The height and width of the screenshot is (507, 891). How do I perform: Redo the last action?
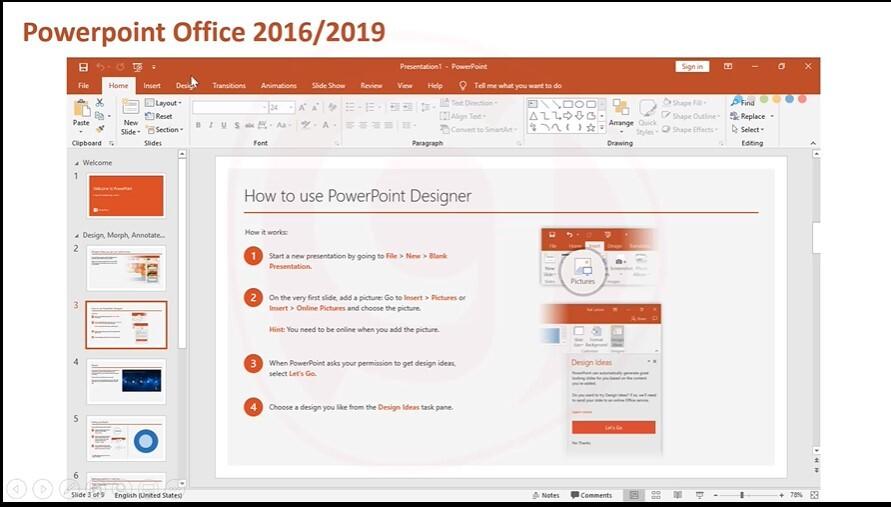120,67
